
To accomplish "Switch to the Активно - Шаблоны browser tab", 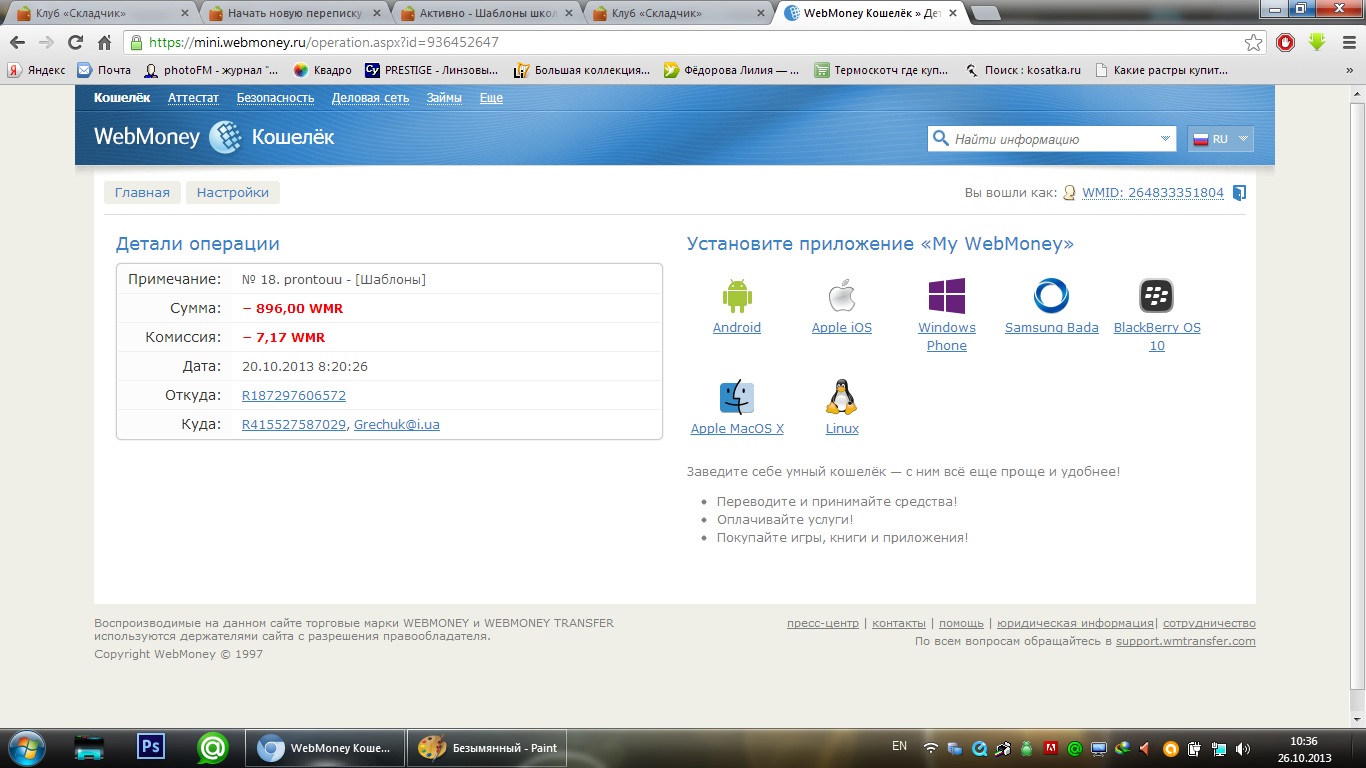I will click(x=486, y=14).
